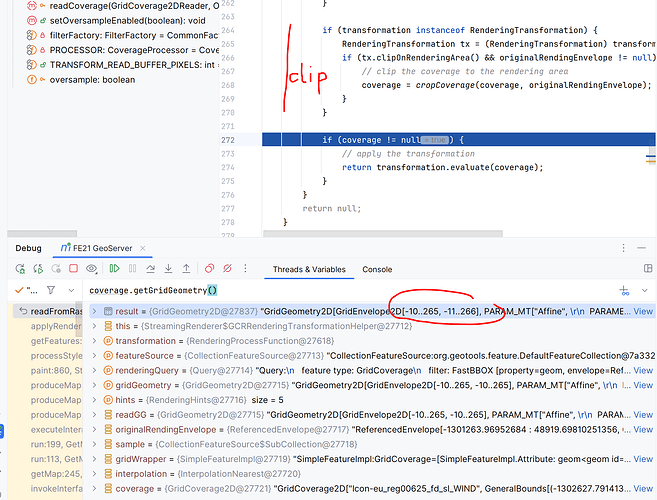Select the executeInter stack frame
The image size is (657, 500).
pos(56,430)
